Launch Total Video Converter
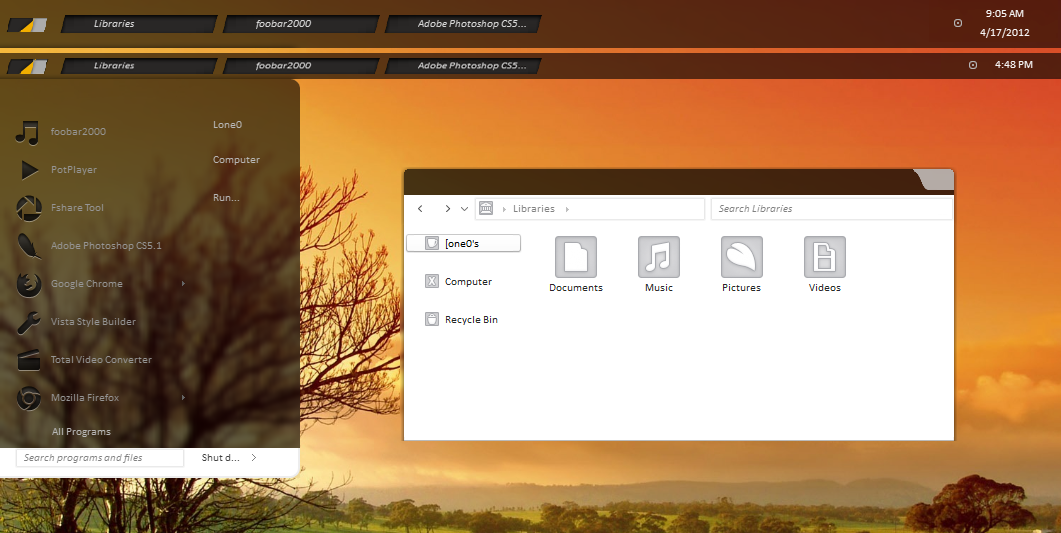Screen dimensions: 1061x533 pyautogui.click(x=101, y=360)
